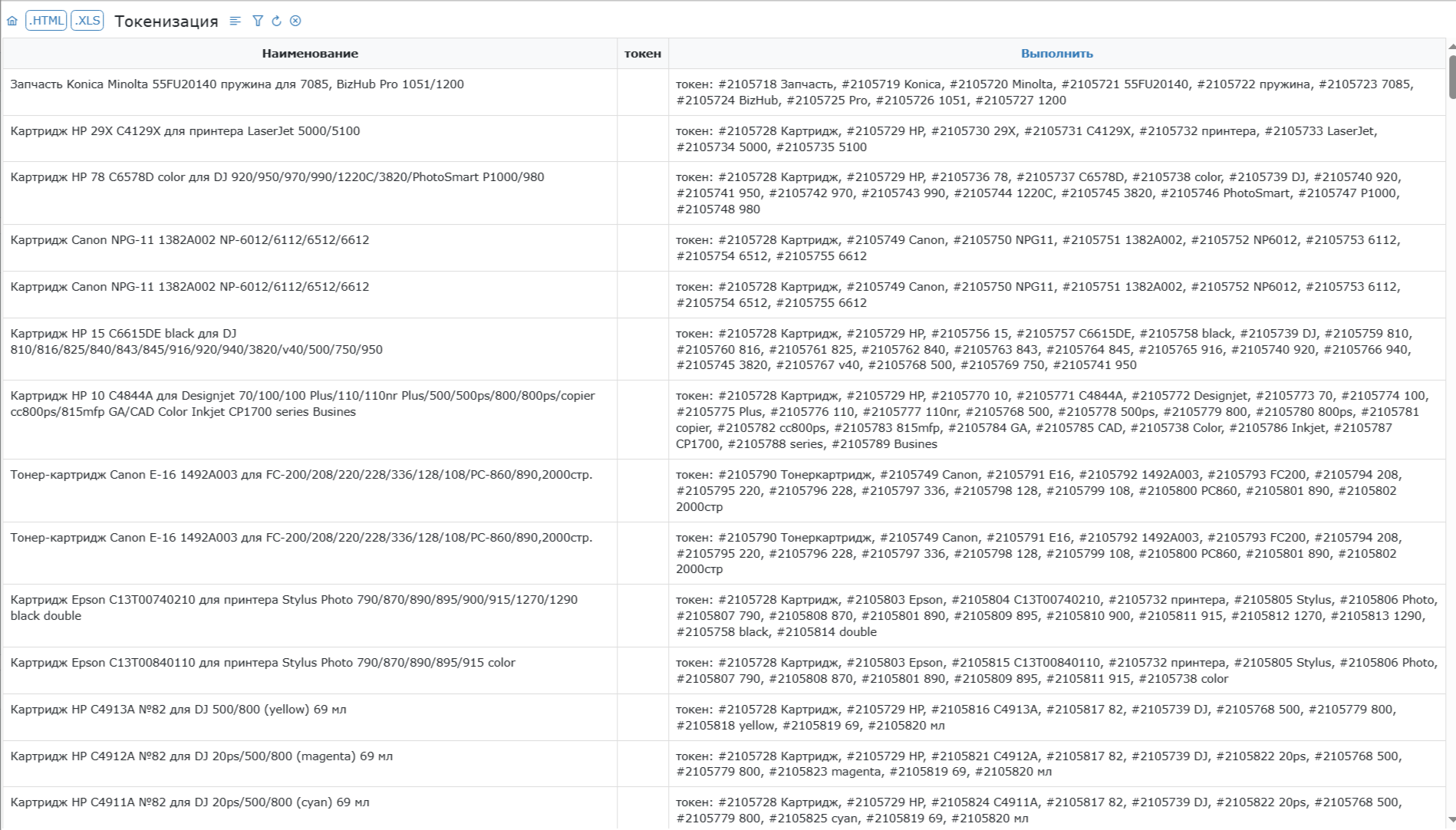Viewport: 1456px width, 830px height.
Task: Click the token list containing #2105815 C13T00840110
Action: pyautogui.click(x=1056, y=670)
